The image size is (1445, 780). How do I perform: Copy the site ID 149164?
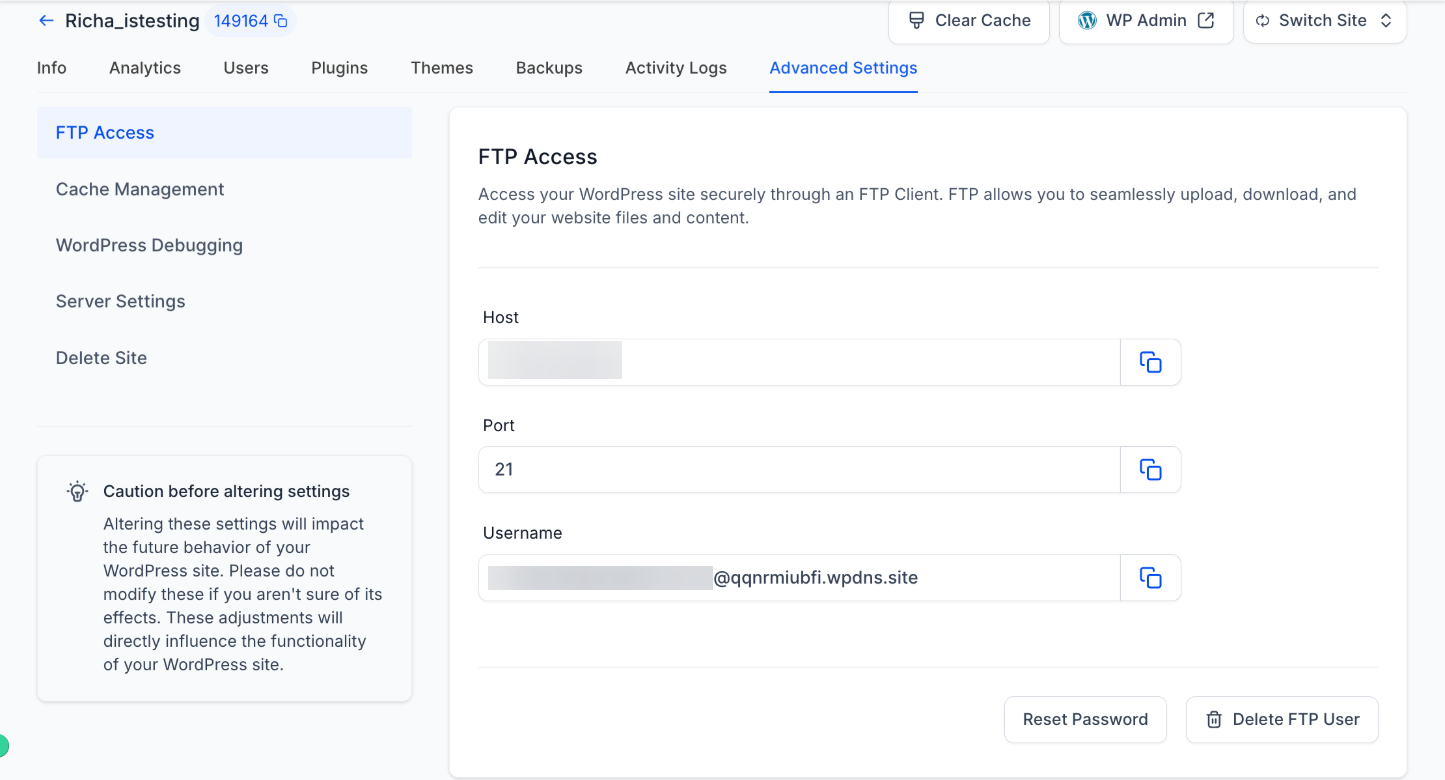[x=281, y=21]
